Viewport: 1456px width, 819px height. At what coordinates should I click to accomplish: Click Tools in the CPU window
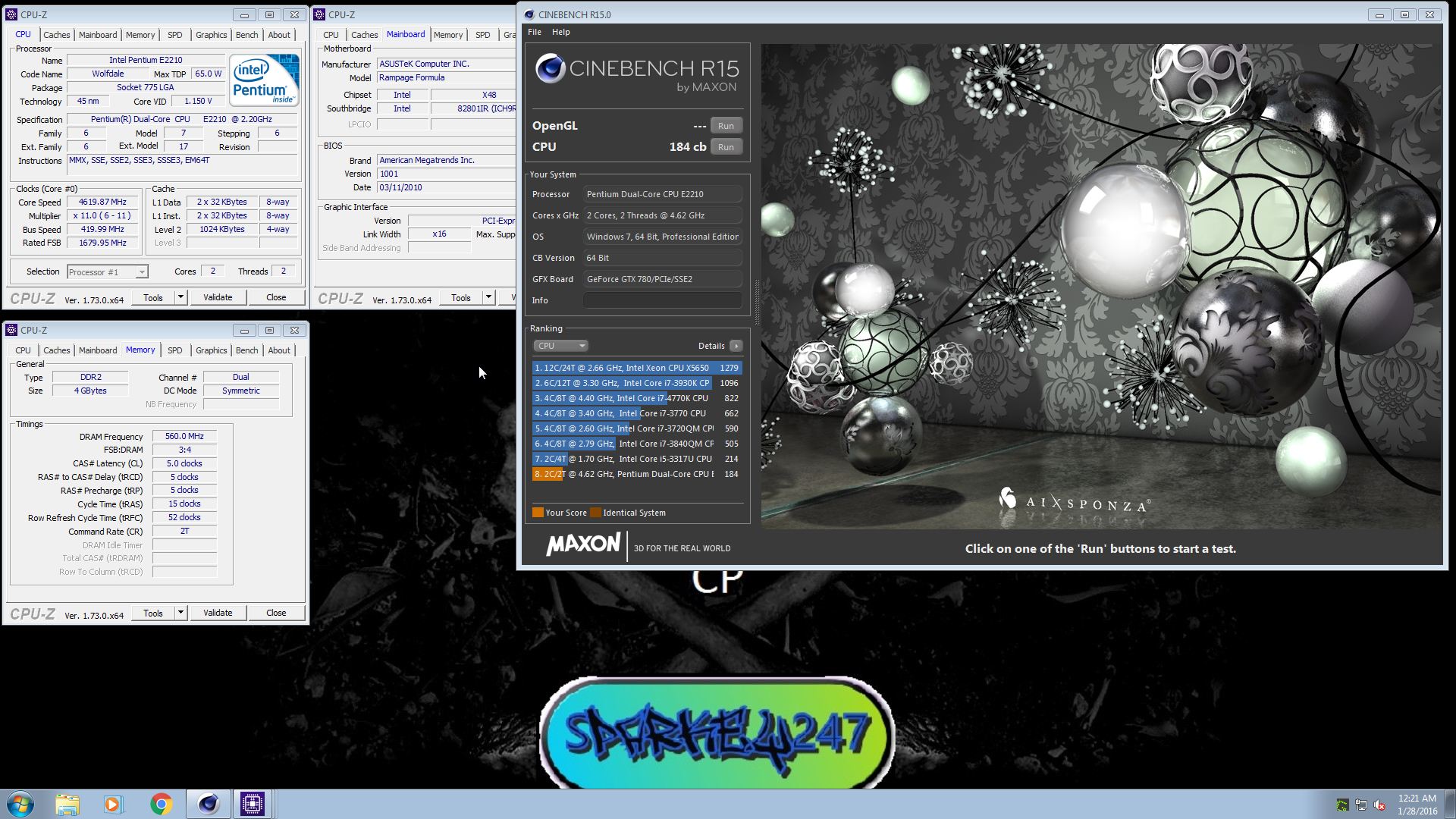pyautogui.click(x=153, y=297)
